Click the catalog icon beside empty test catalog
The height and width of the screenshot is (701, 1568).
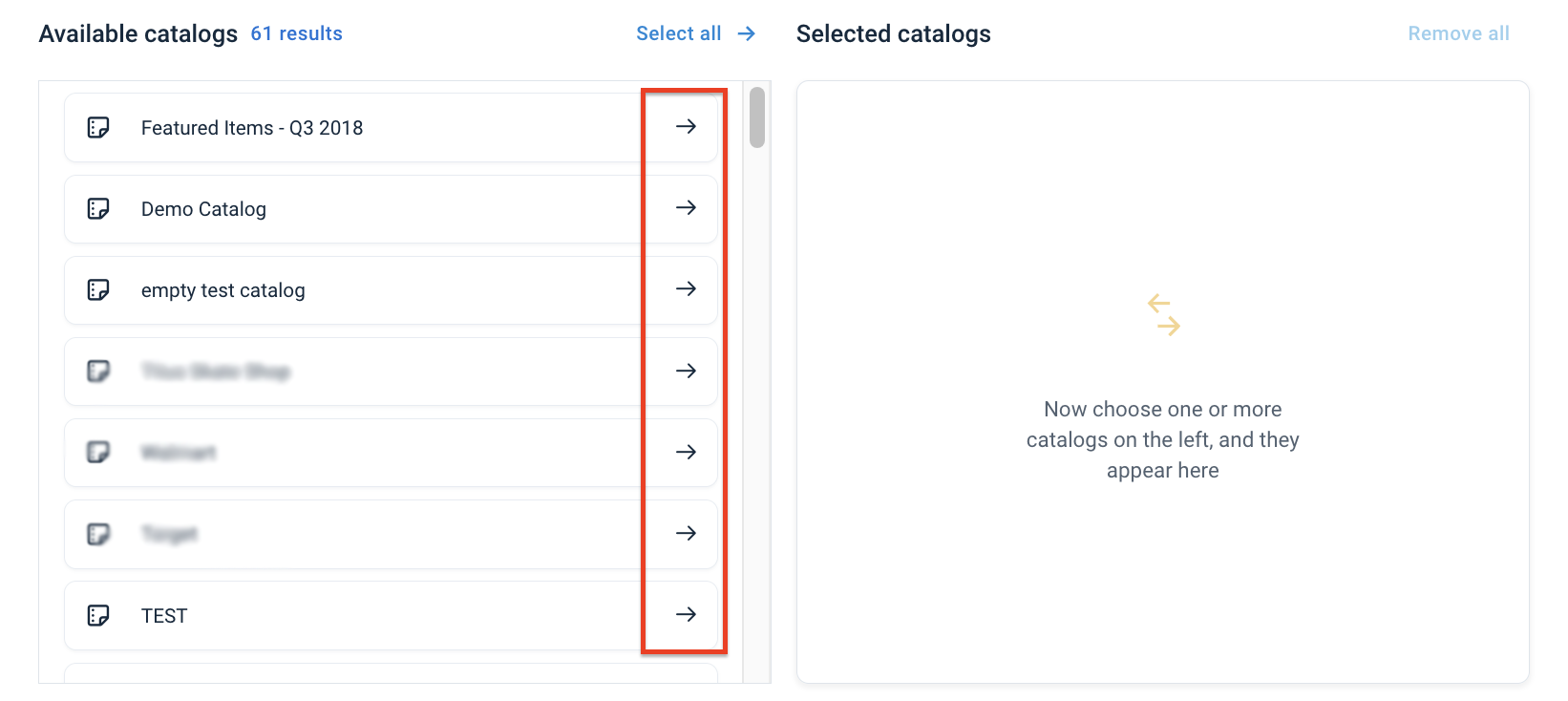(x=99, y=289)
